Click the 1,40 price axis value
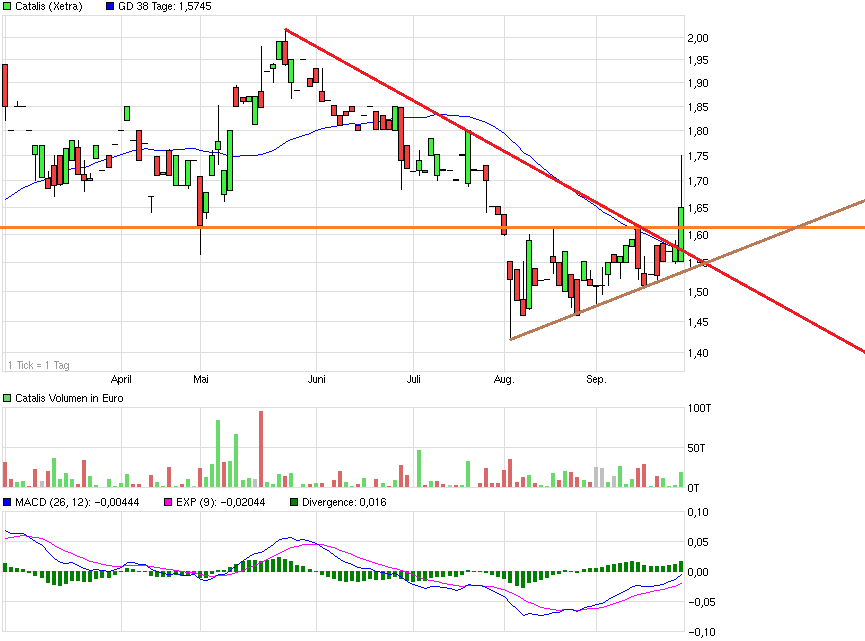Image resolution: width=865 pixels, height=641 pixels. point(698,353)
